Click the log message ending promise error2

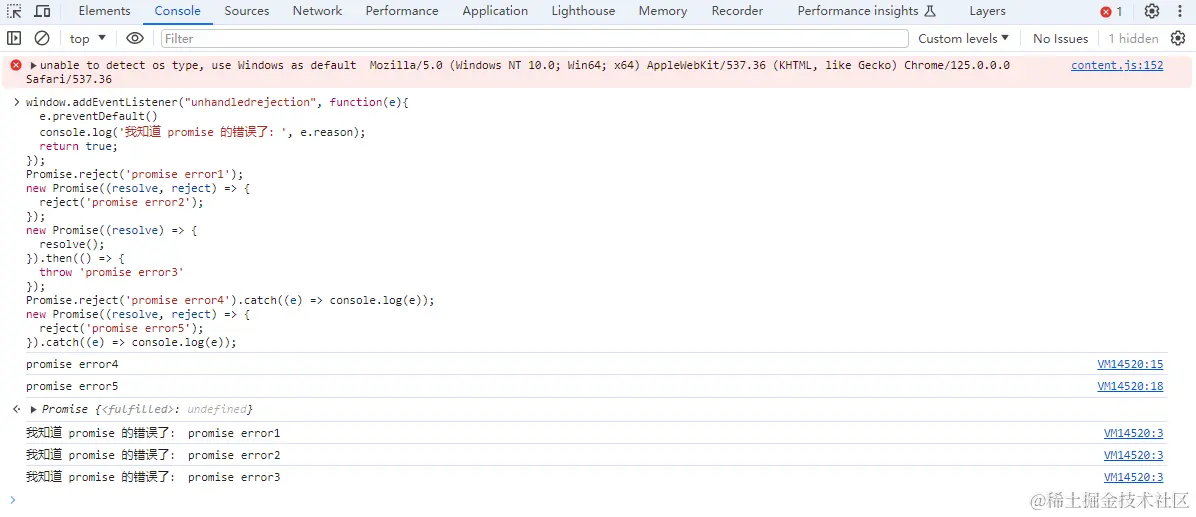pos(153,455)
